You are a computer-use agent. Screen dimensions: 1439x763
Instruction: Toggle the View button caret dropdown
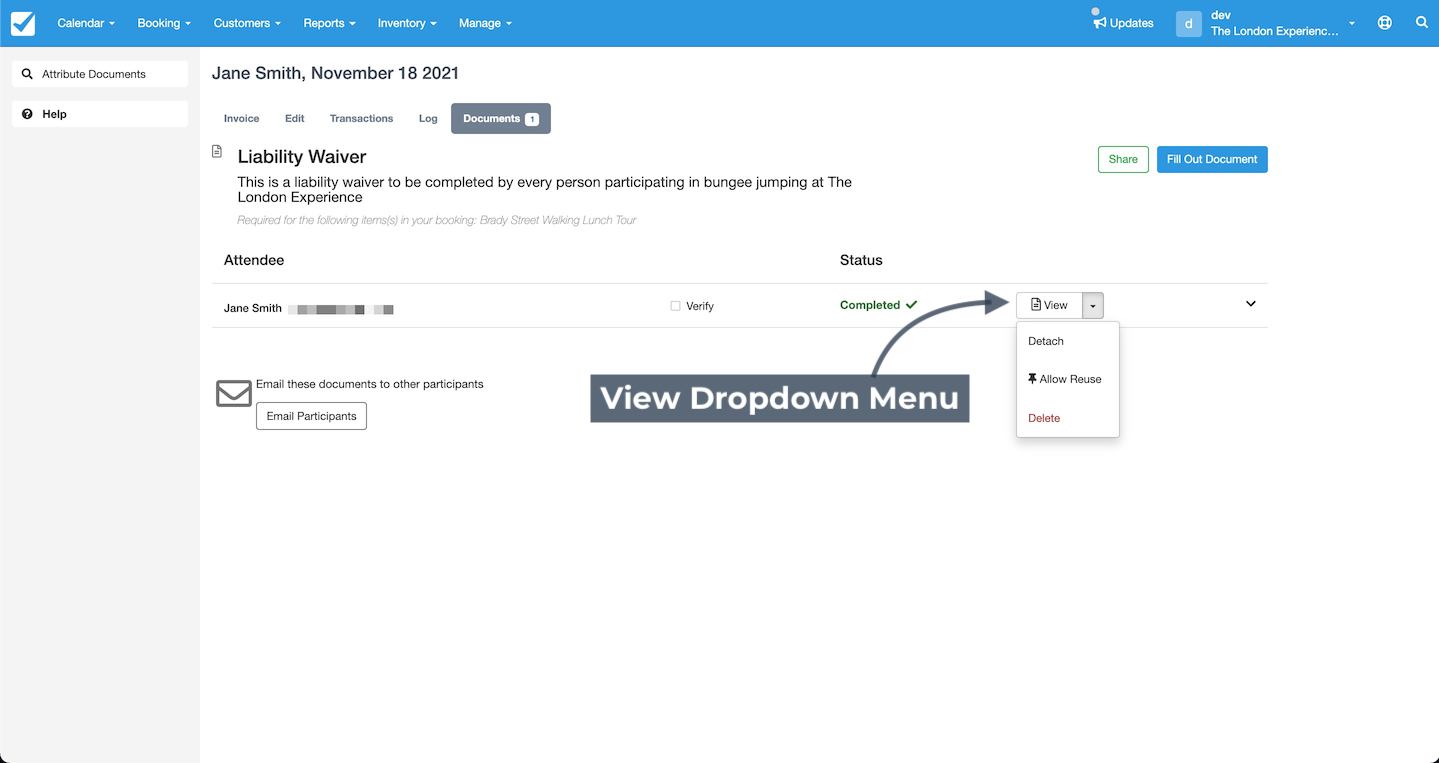pyautogui.click(x=1093, y=305)
